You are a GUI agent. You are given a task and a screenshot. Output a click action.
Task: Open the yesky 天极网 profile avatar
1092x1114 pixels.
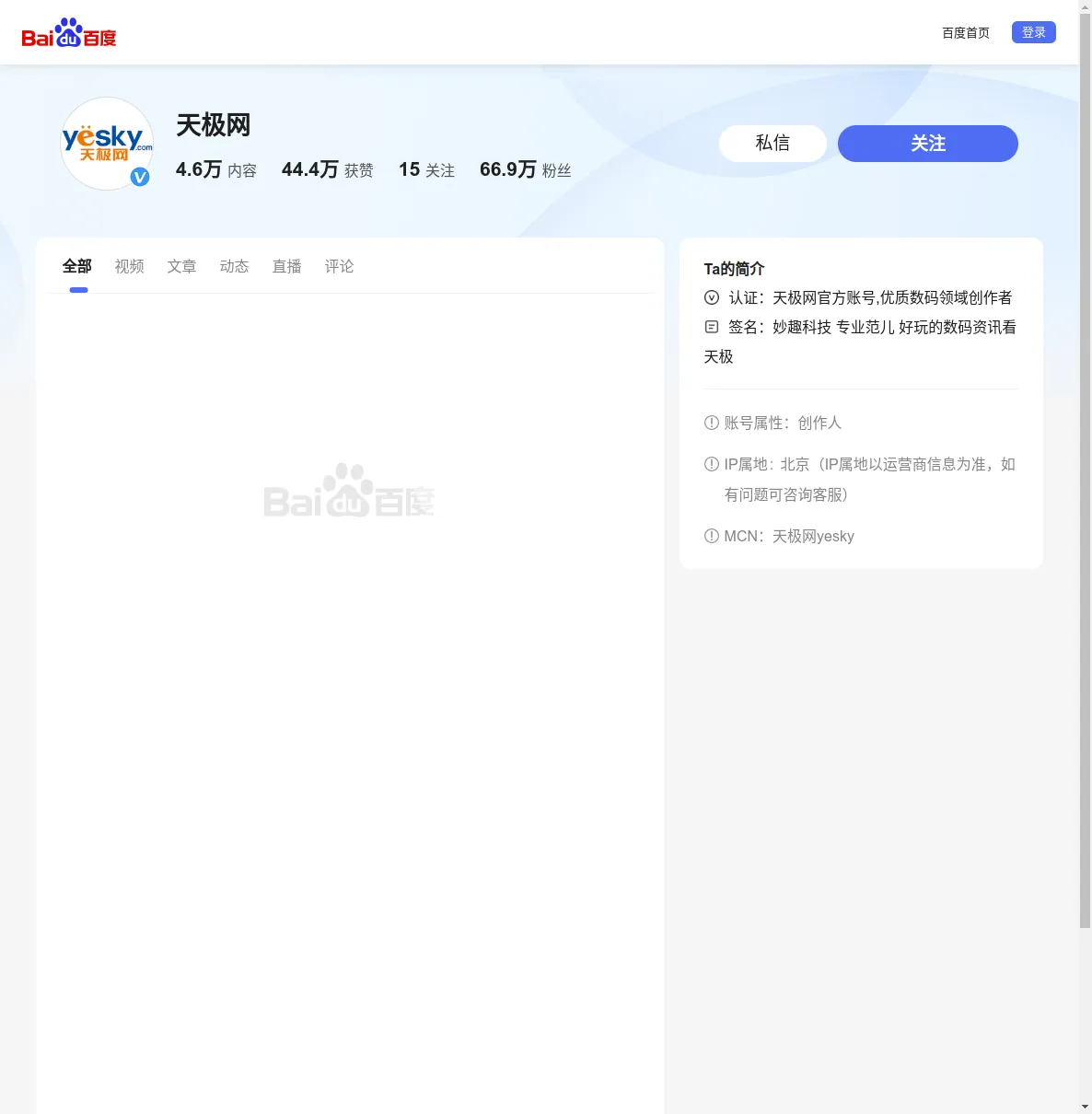tap(107, 144)
